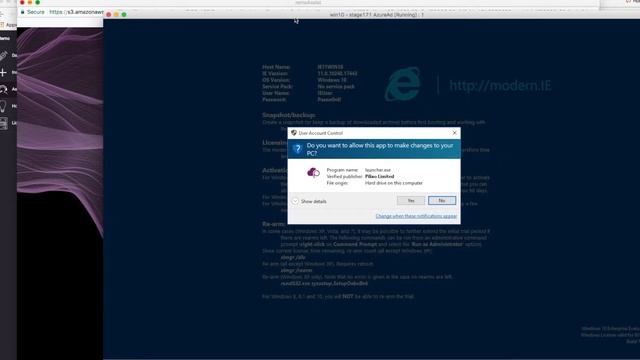Click the purple cloud launcher.exe program icon

click(313, 173)
